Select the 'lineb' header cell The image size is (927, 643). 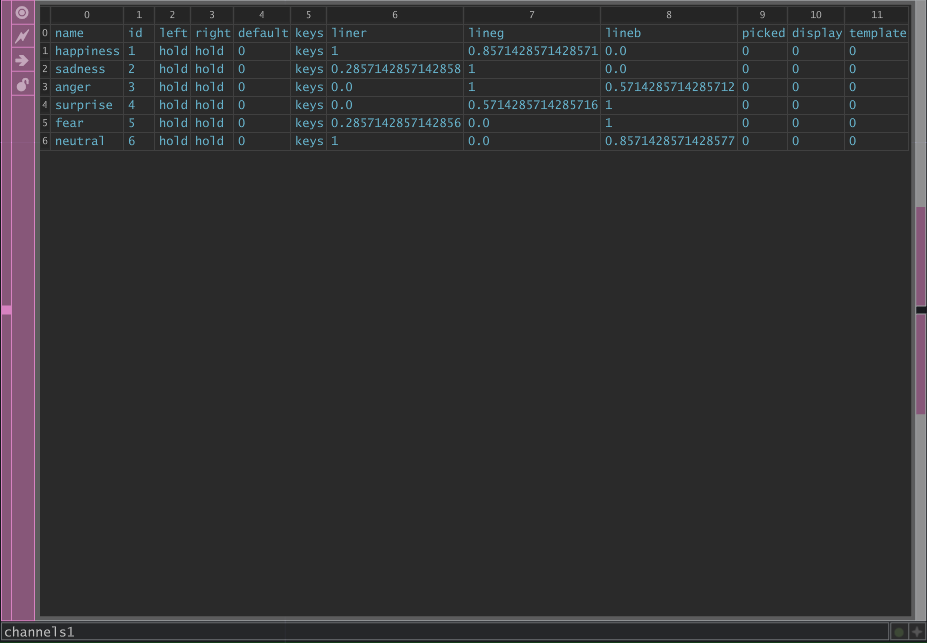669,33
